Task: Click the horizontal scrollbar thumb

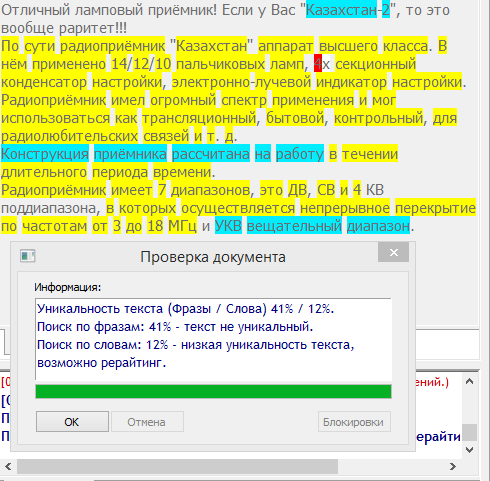Action: click(x=177, y=466)
